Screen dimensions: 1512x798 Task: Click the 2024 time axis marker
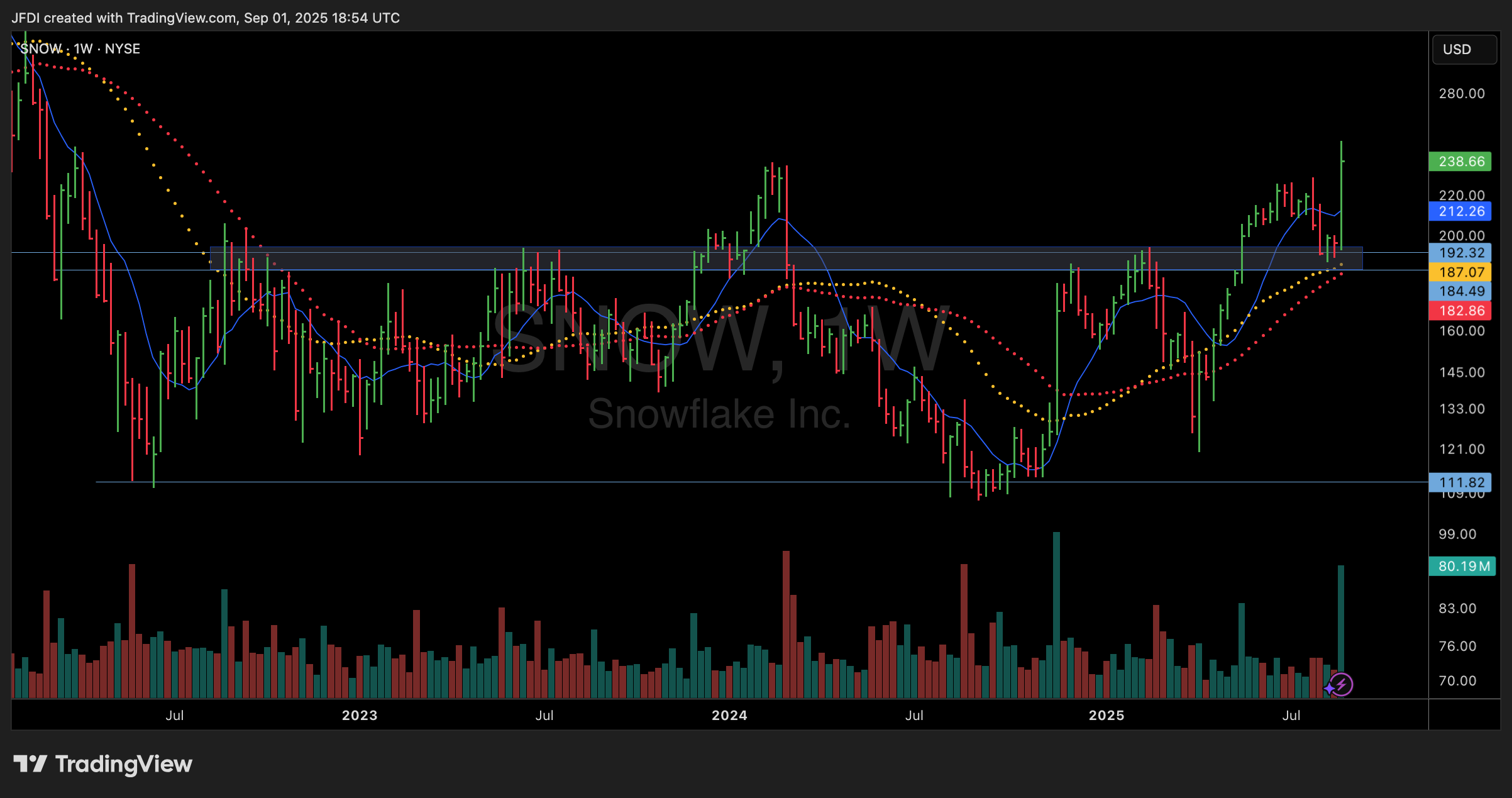tap(729, 716)
